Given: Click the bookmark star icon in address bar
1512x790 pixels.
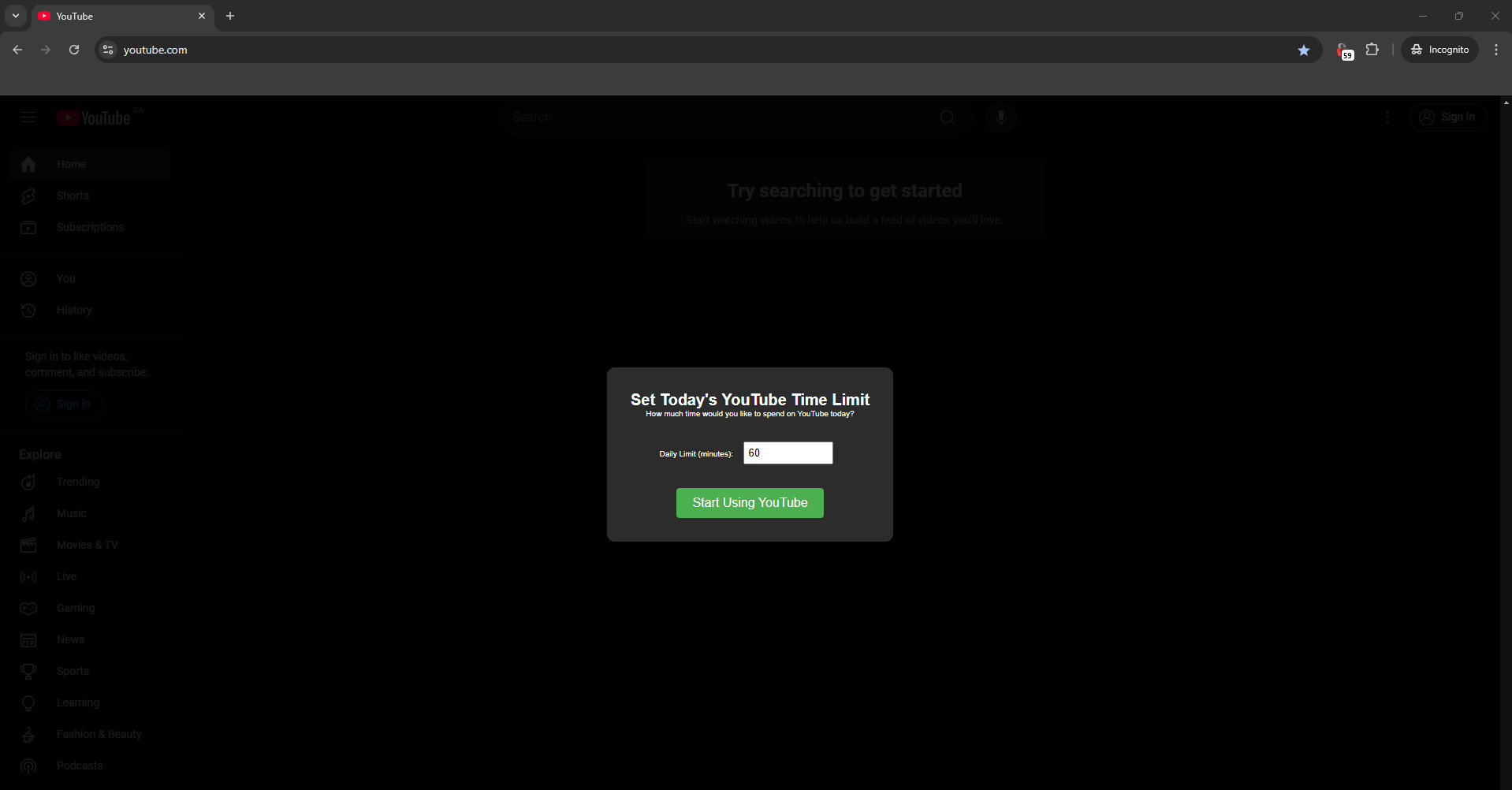Looking at the screenshot, I should [x=1304, y=50].
